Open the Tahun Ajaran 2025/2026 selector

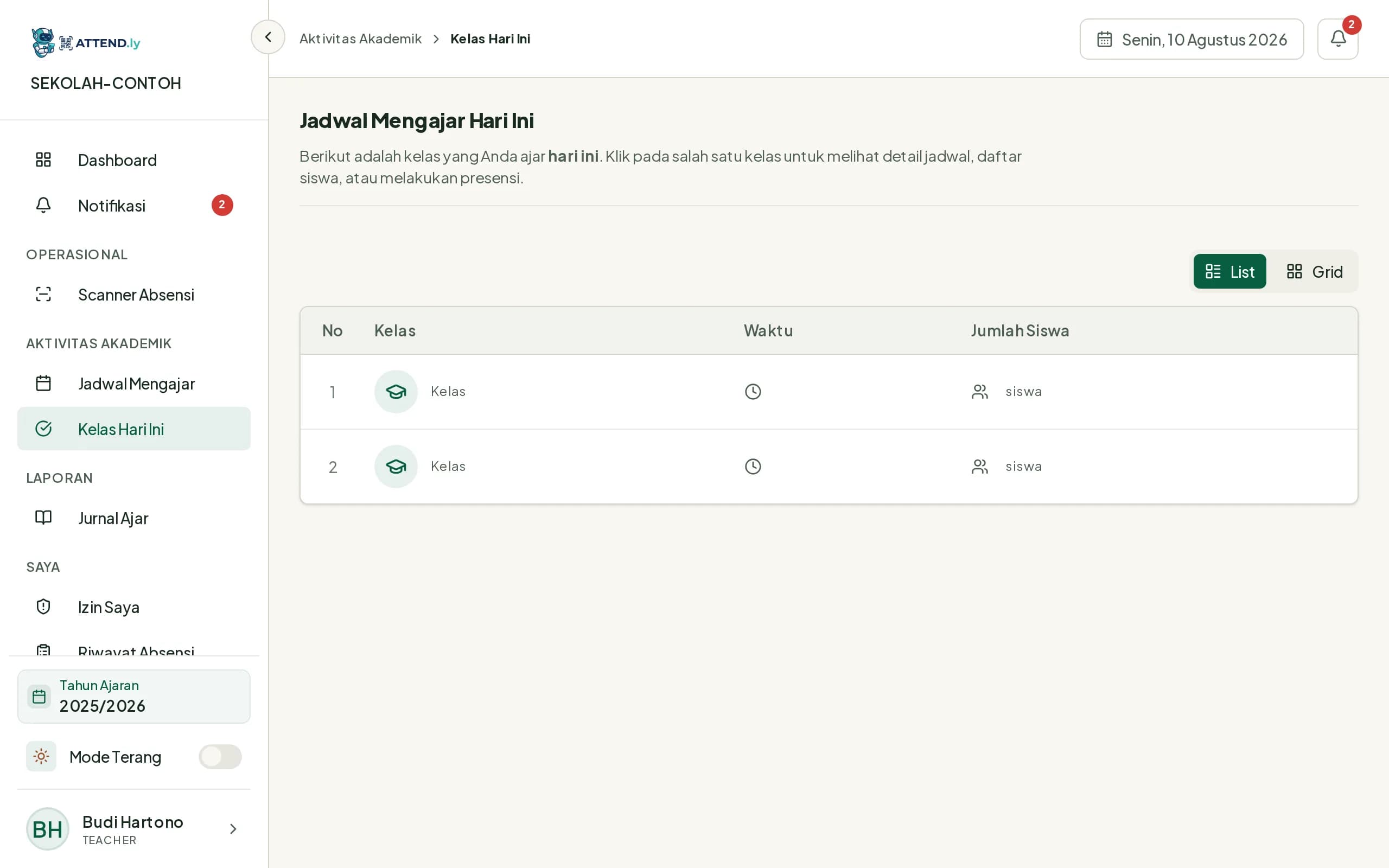133,697
